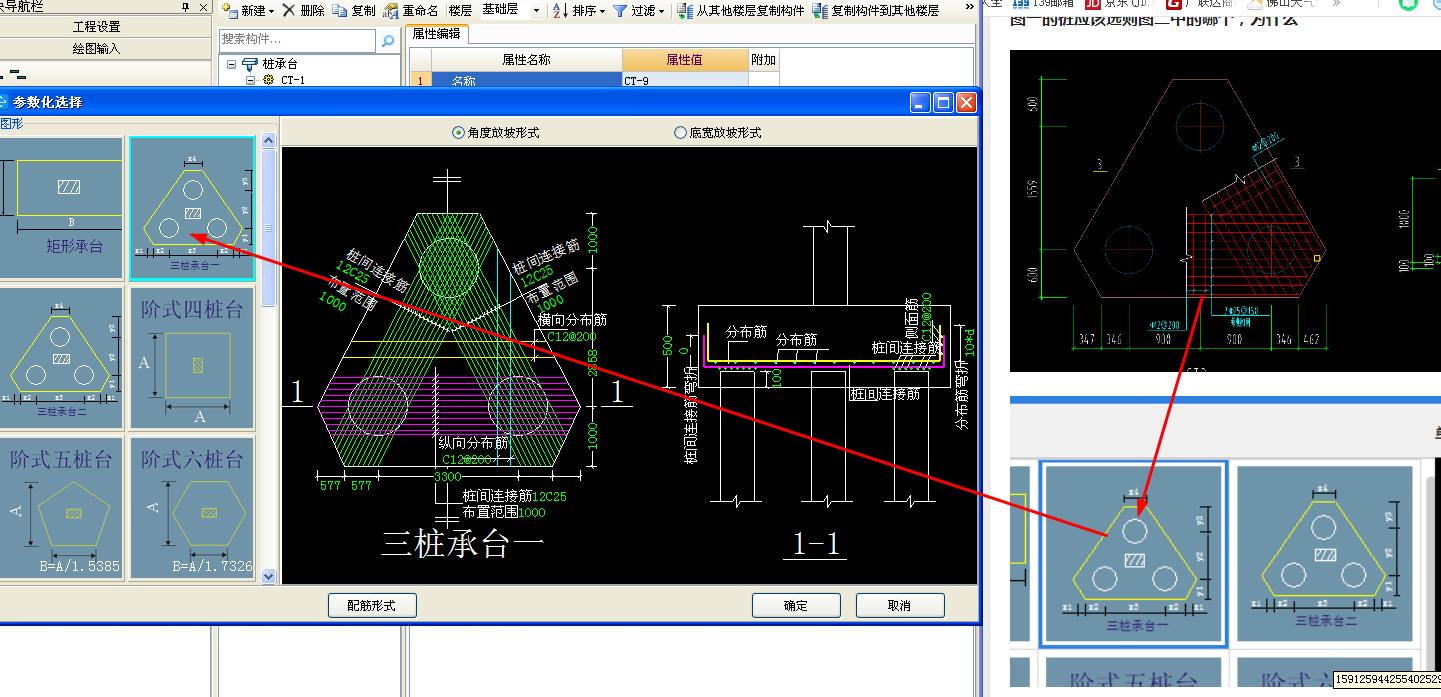
Task: Collapse the CT-1 tree node
Action: tap(251, 80)
